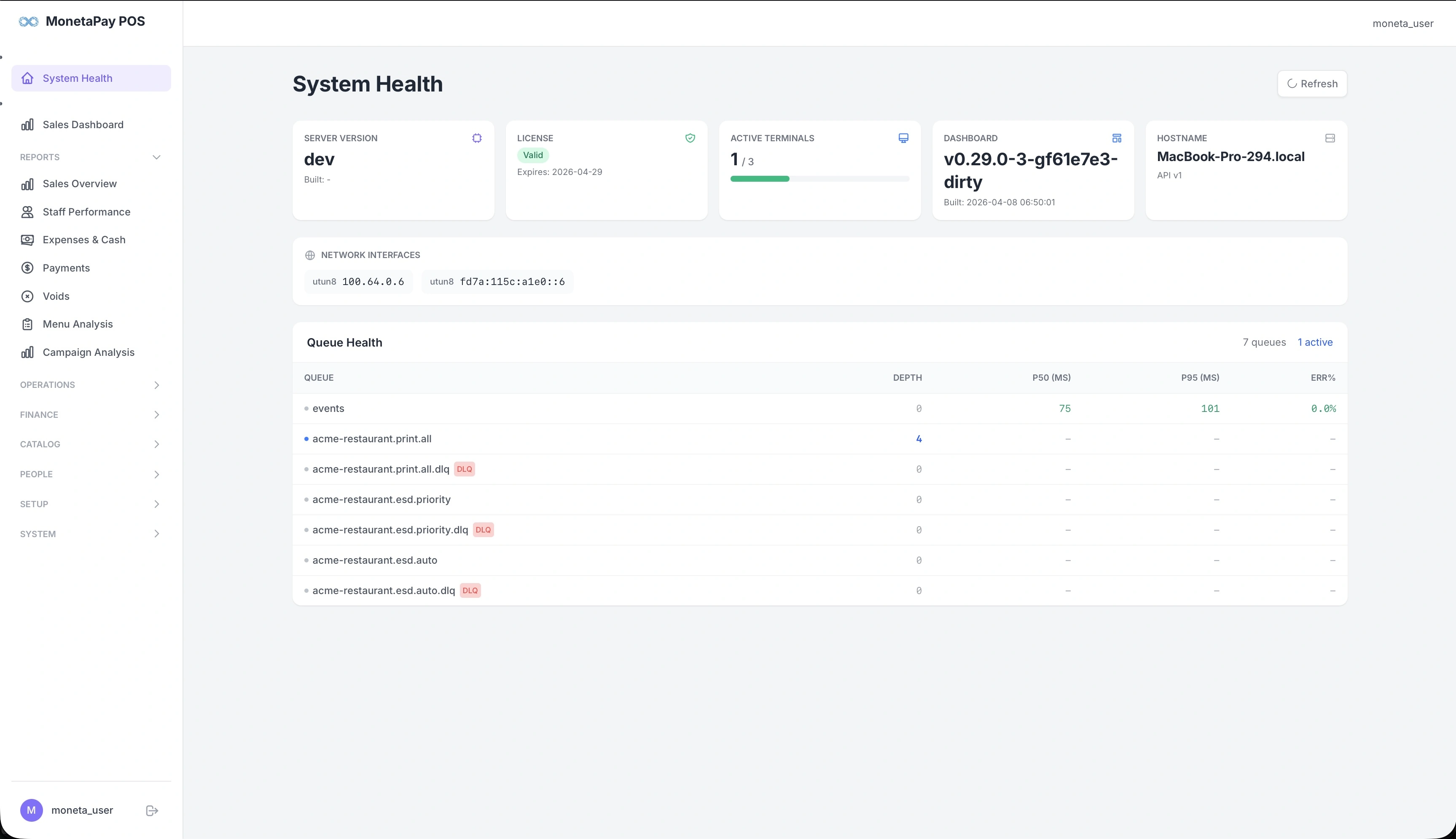Go to Sales Overview report
The image size is (1456, 839).
coord(91,184)
